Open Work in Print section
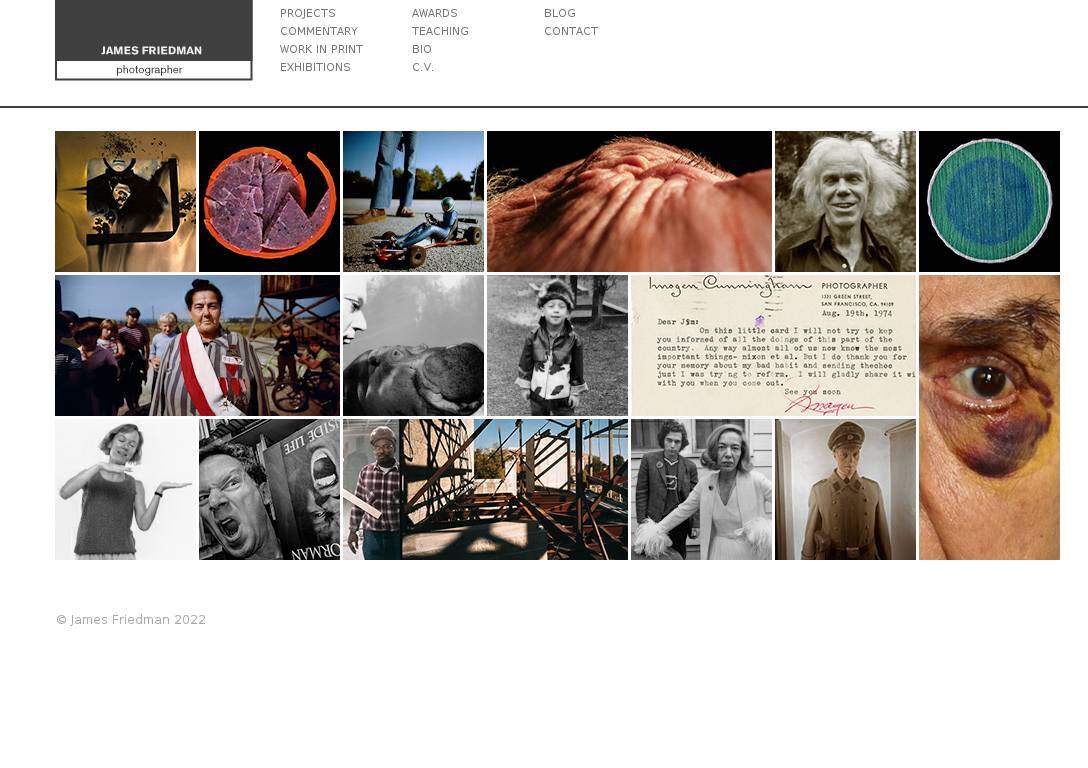This screenshot has height=768, width=1088. point(321,49)
